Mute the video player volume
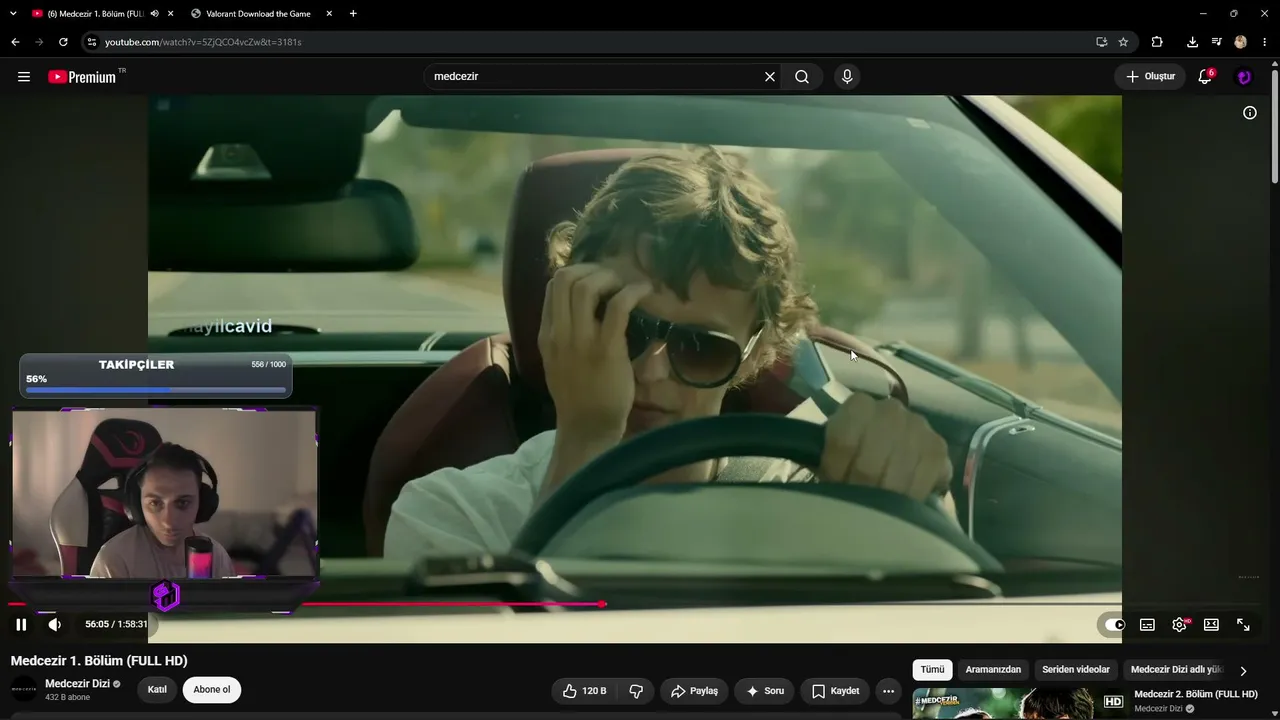This screenshot has width=1280, height=720. click(55, 624)
